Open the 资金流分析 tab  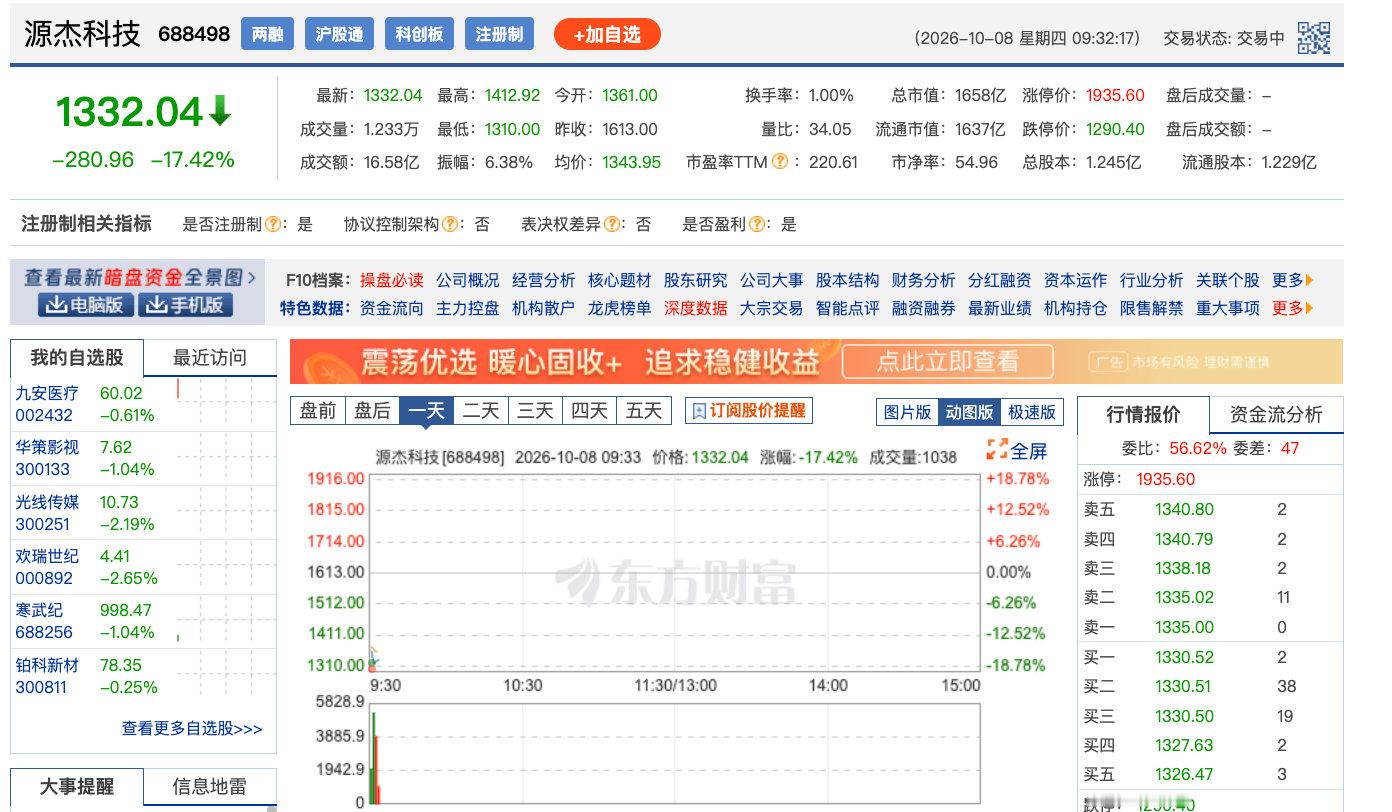click(1275, 414)
